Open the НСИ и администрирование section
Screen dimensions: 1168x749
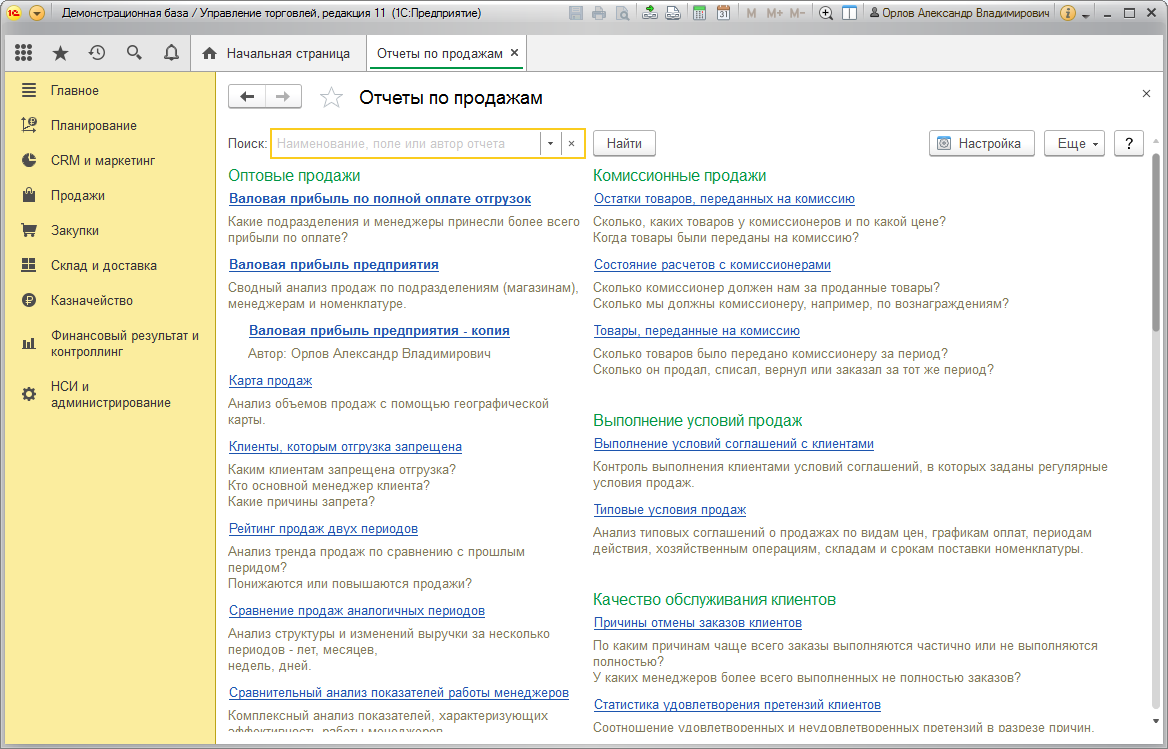[110, 395]
